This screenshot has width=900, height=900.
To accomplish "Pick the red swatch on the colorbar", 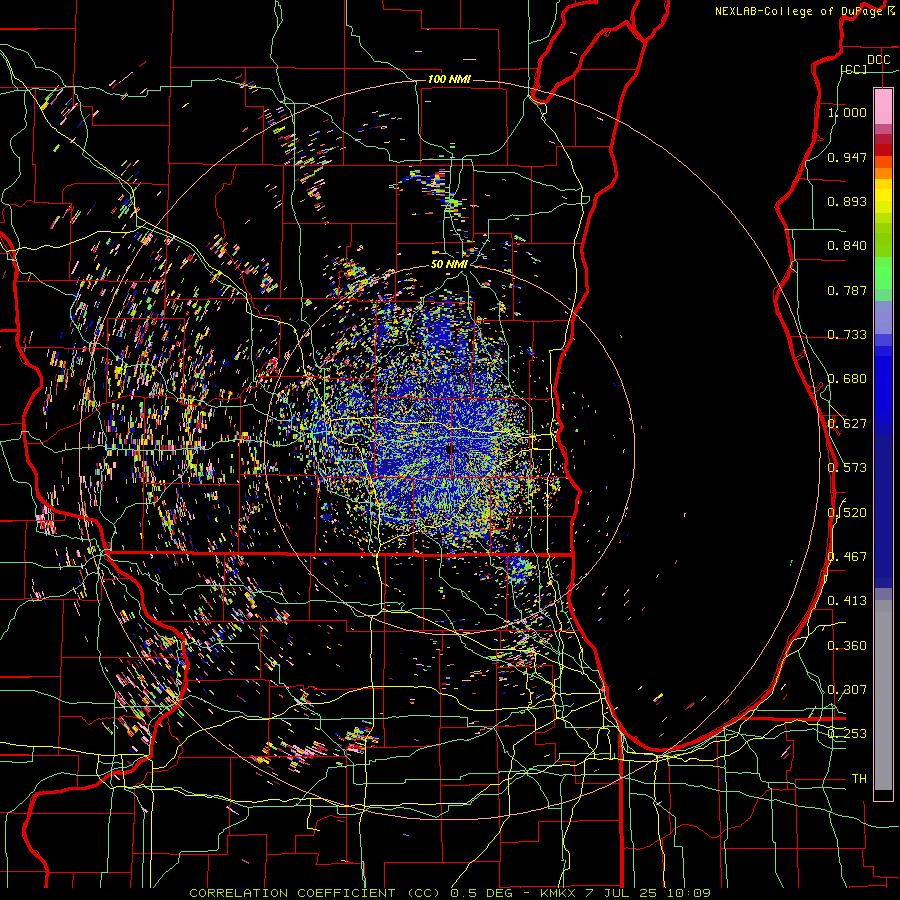I will tap(883, 150).
